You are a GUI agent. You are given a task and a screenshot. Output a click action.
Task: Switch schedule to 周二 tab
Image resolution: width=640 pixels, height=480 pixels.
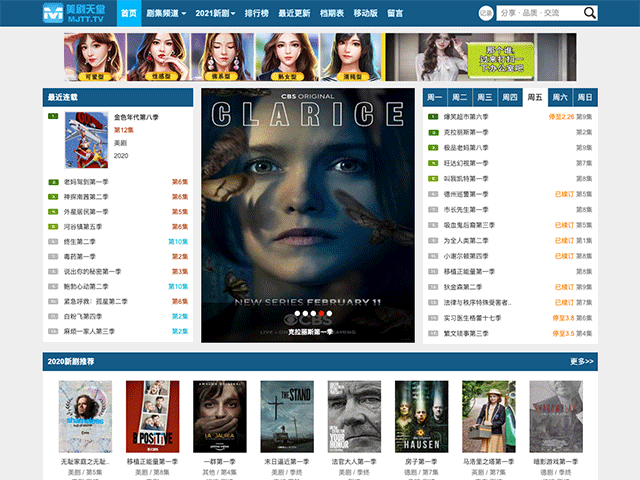click(460, 97)
